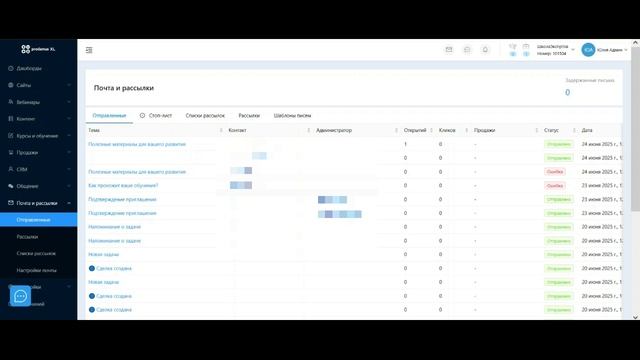Screen dimensions: 640x360
Task: Open the Продажи column menu dots
Action: (x=536, y=130)
